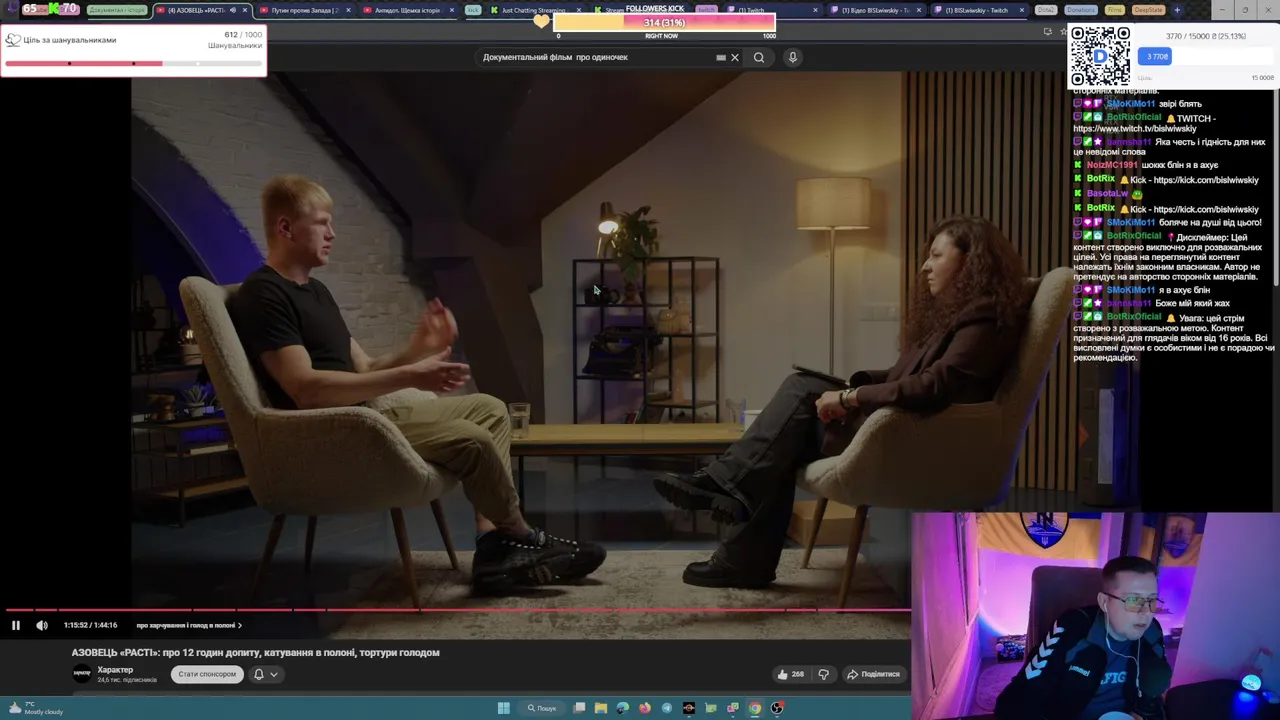Switch to the Анекдот. Щемка історія tab

pos(407,10)
